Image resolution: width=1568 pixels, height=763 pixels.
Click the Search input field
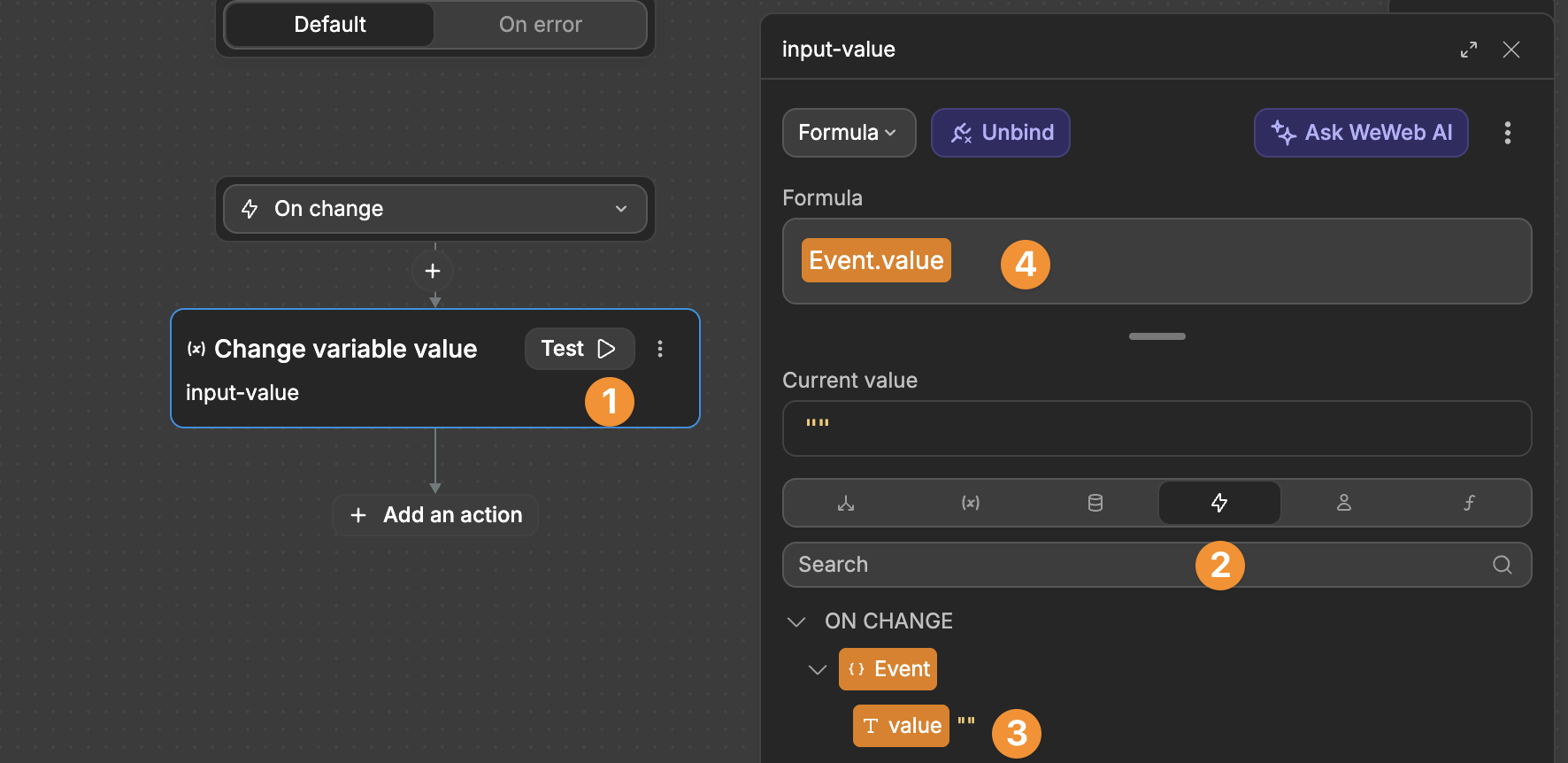point(991,565)
